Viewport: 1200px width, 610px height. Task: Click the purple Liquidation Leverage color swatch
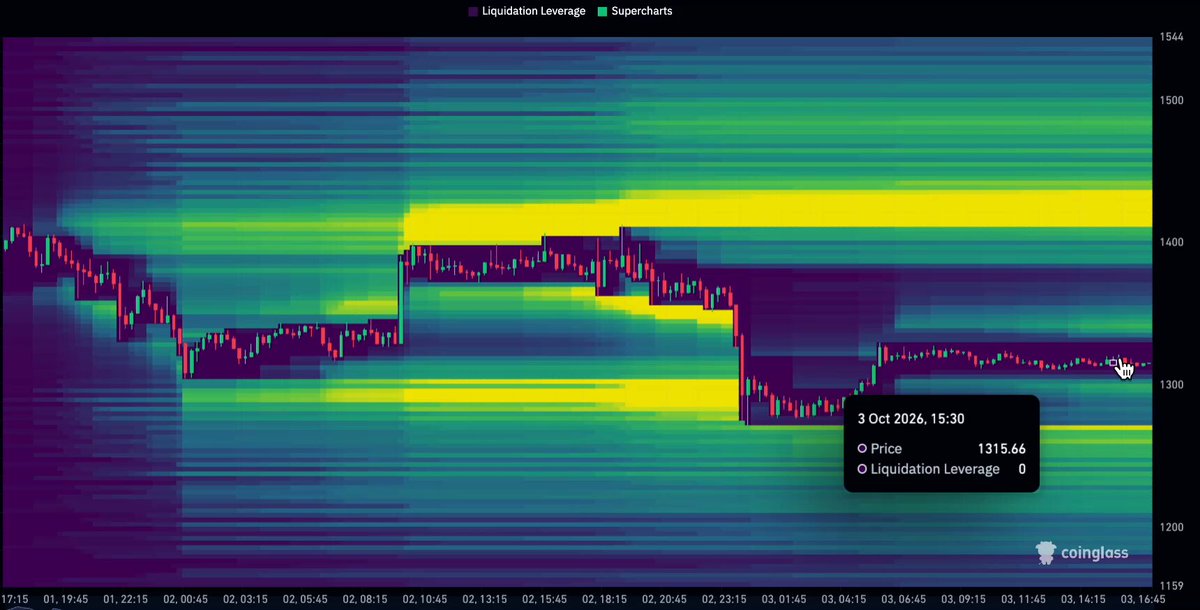pyautogui.click(x=472, y=12)
